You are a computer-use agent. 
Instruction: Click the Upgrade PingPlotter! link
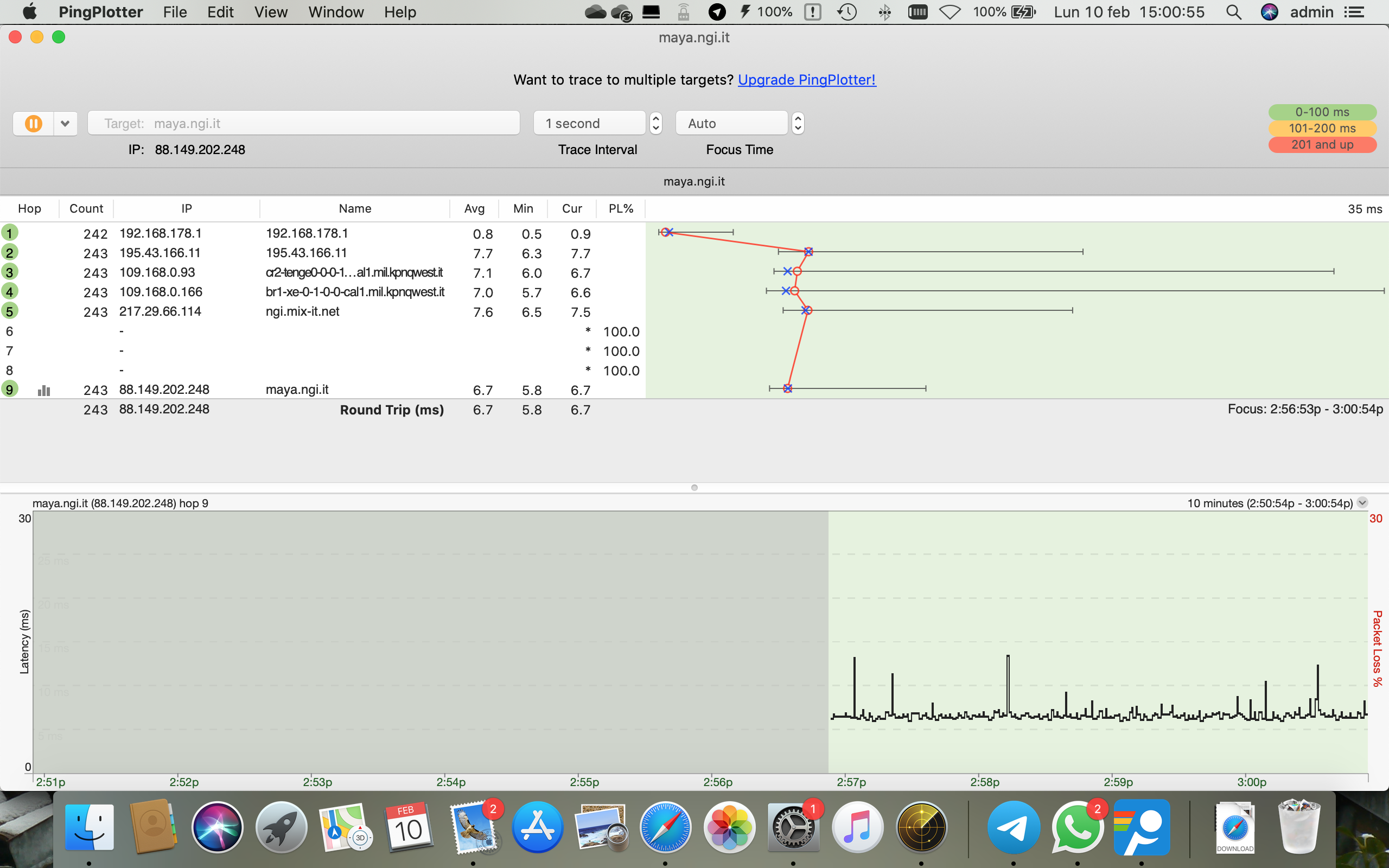pos(806,80)
